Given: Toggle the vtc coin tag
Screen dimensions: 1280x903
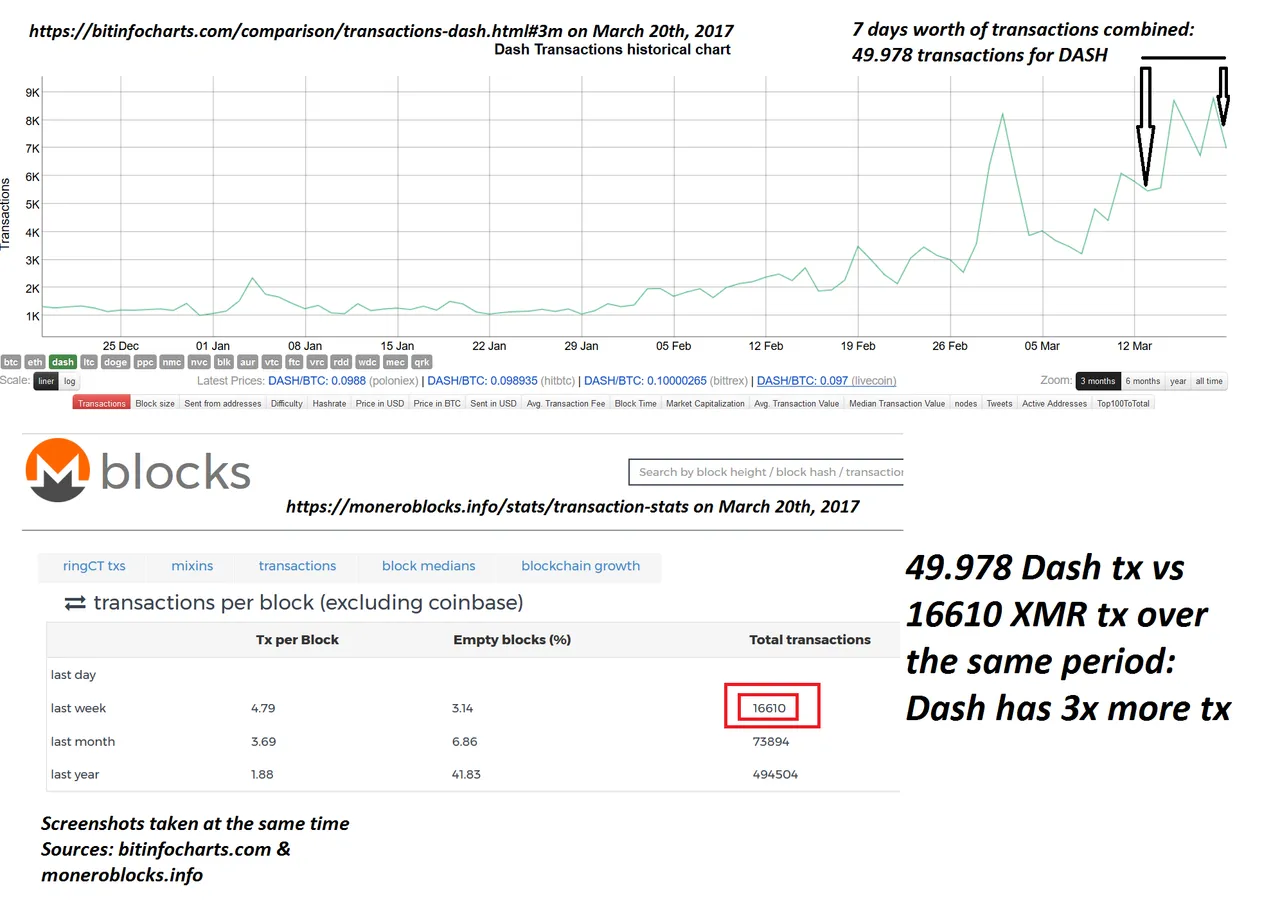Looking at the screenshot, I should pyautogui.click(x=272, y=362).
